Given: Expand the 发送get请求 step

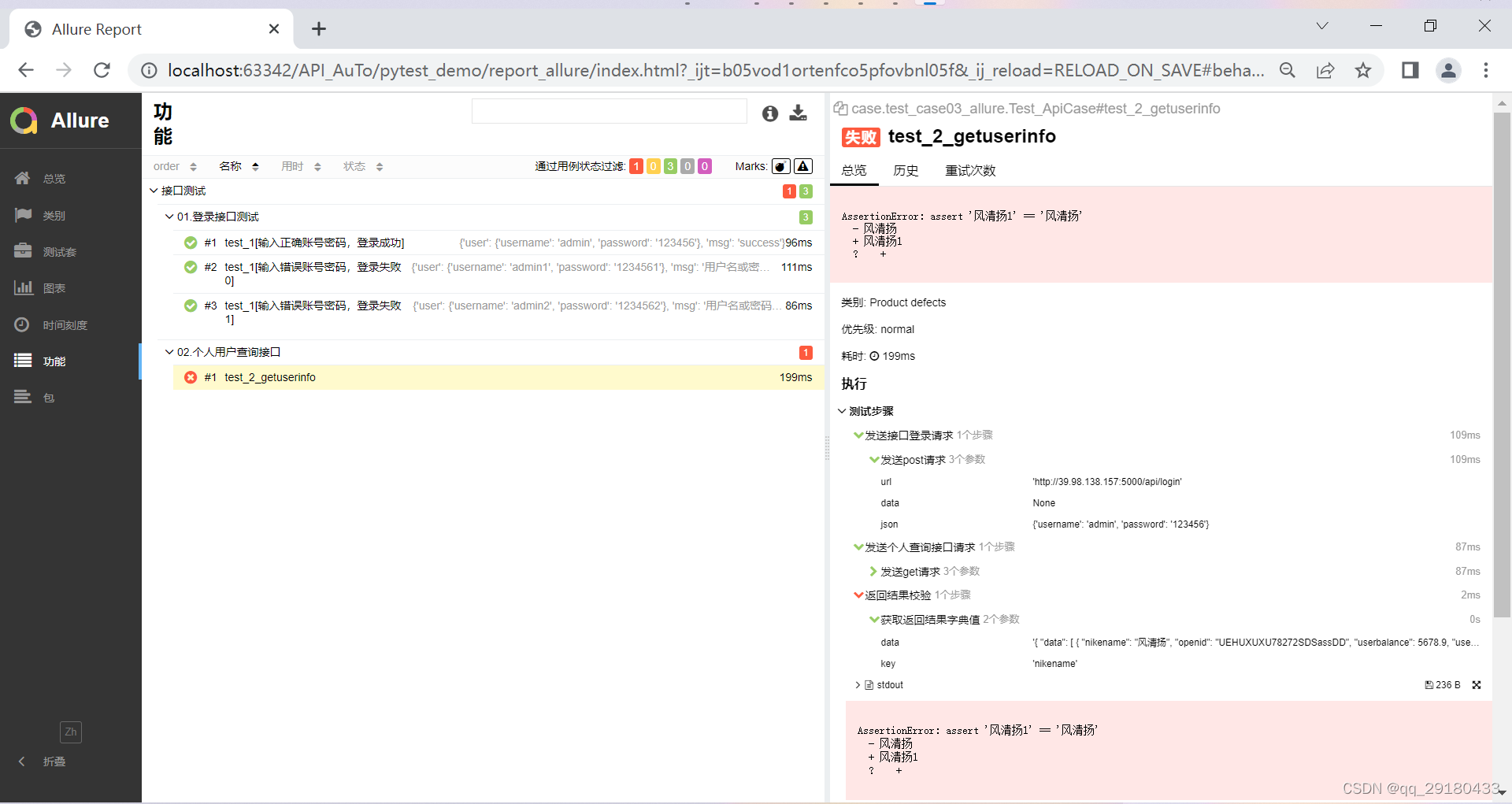Looking at the screenshot, I should [874, 572].
